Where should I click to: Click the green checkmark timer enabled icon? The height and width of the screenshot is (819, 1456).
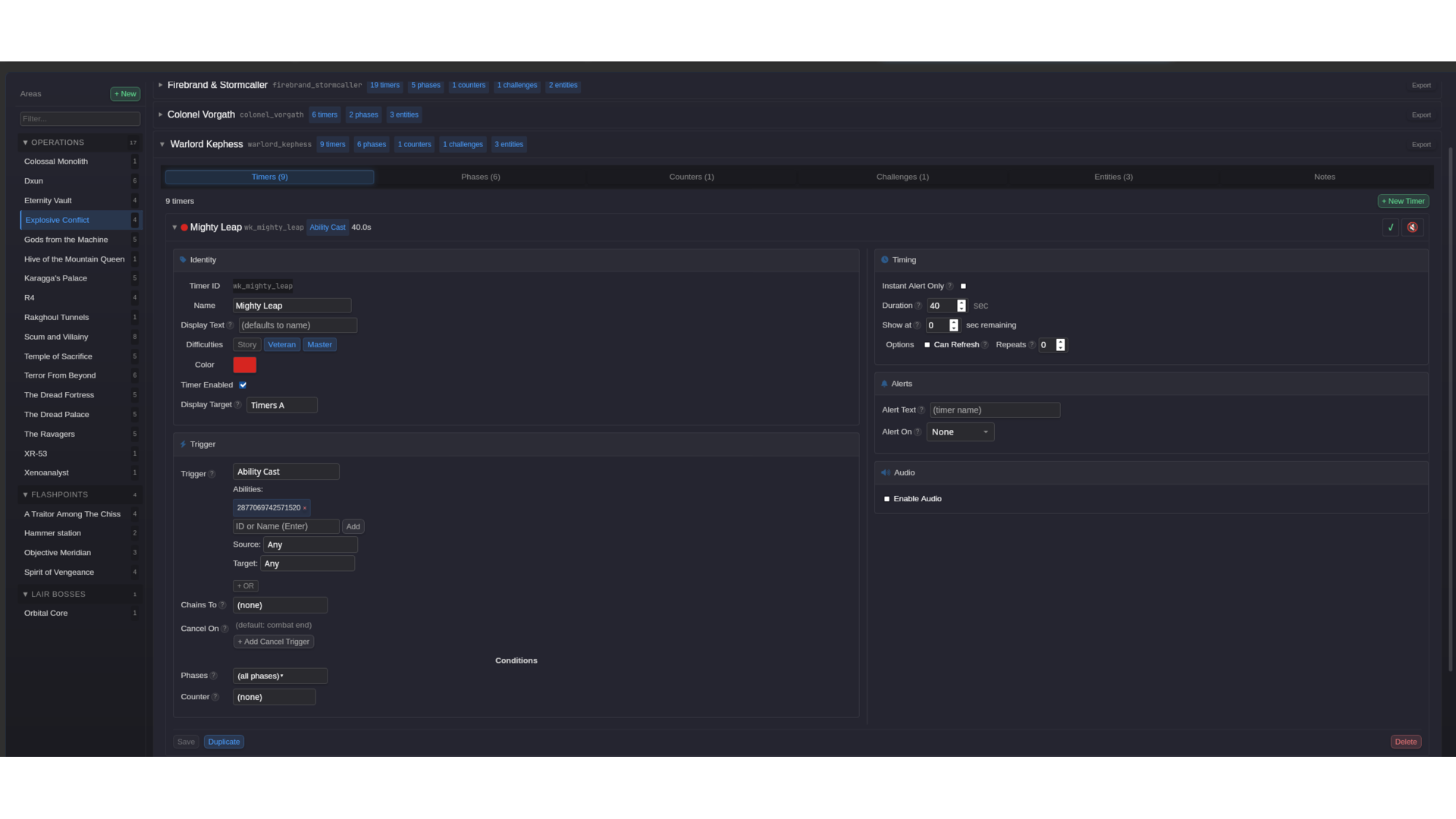(1391, 227)
